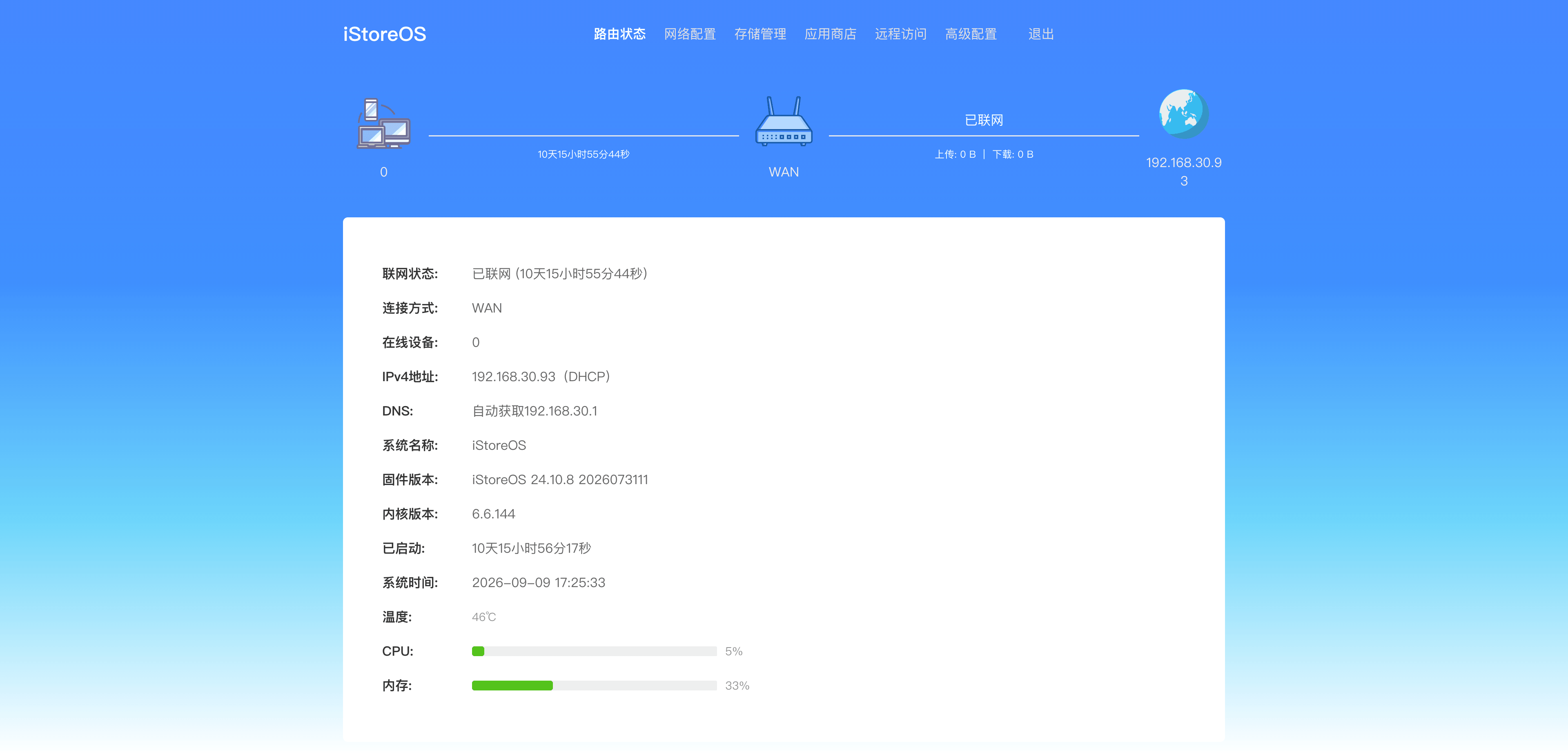
Task: Click the 系统名称 value iStoreOS
Action: tap(499, 446)
